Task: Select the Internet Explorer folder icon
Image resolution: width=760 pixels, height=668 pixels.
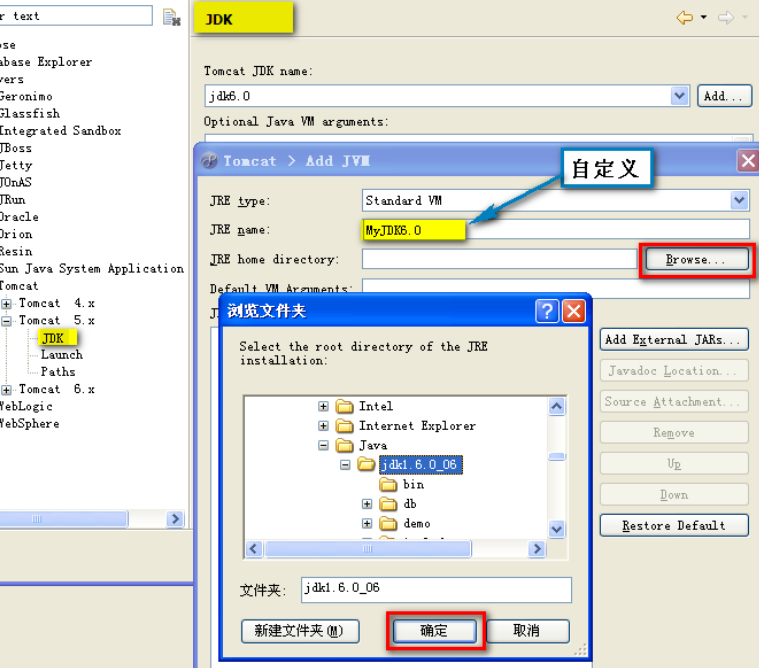Action: coord(345,426)
